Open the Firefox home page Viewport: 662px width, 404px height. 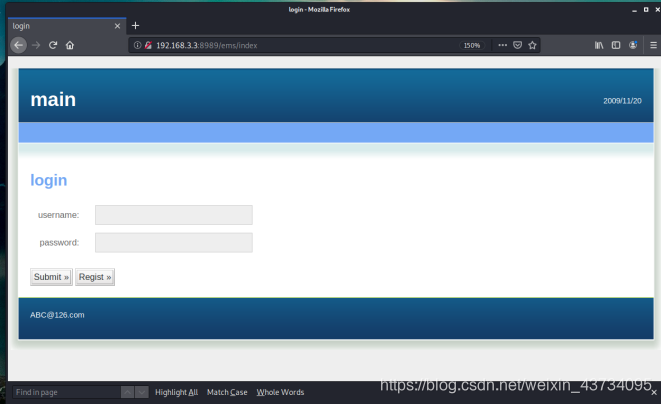click(x=70, y=45)
